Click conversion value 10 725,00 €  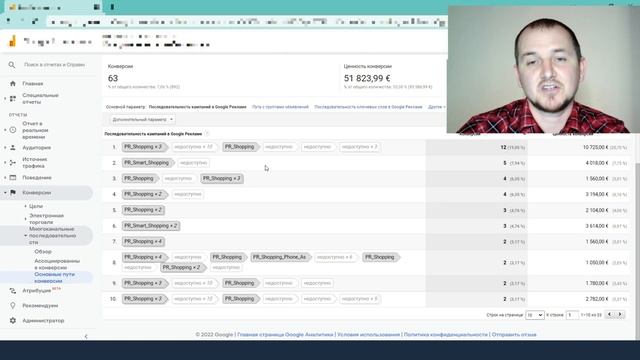[596, 147]
